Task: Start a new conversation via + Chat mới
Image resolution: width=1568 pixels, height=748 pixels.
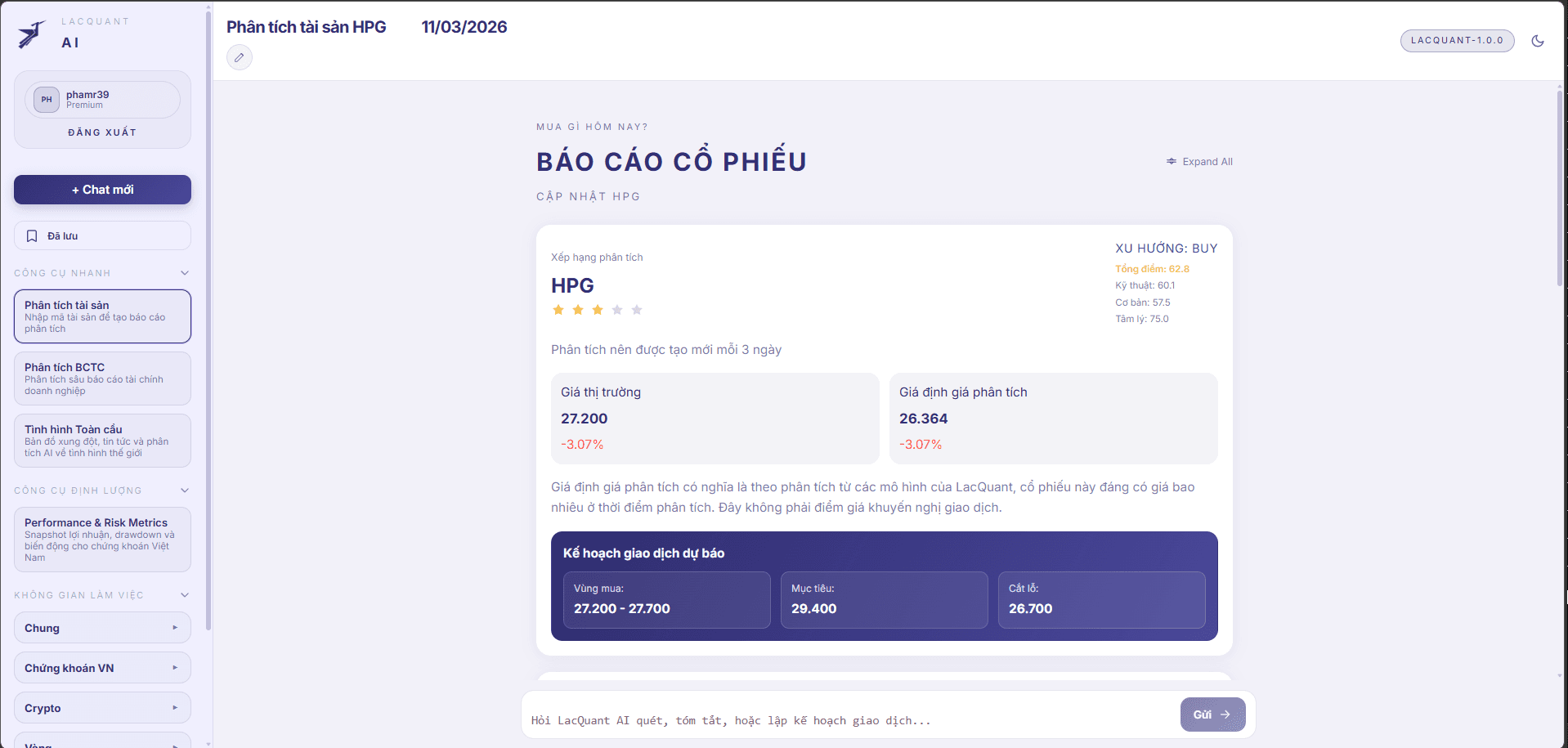Action: click(x=102, y=189)
